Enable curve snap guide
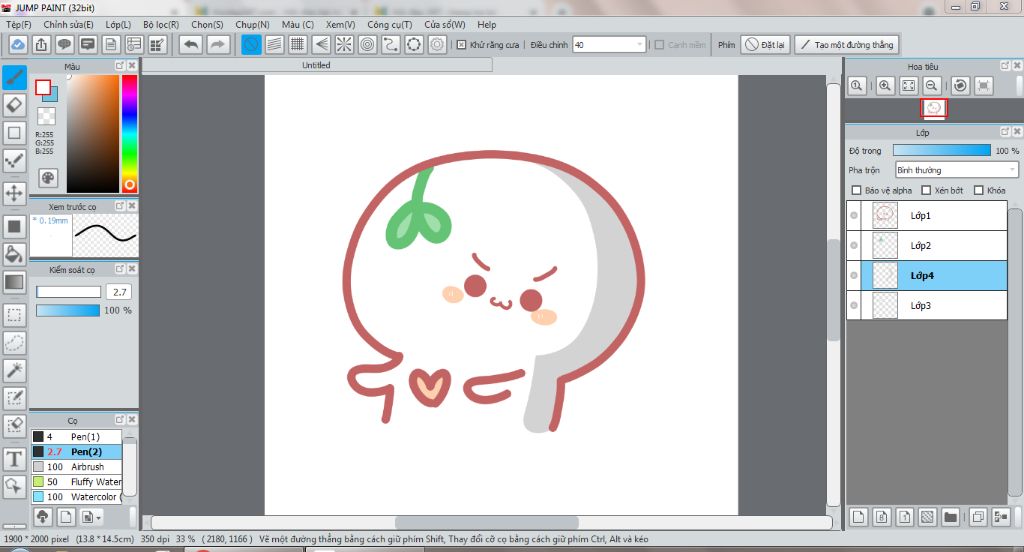Image resolution: width=1024 pixels, height=552 pixels. click(x=391, y=44)
